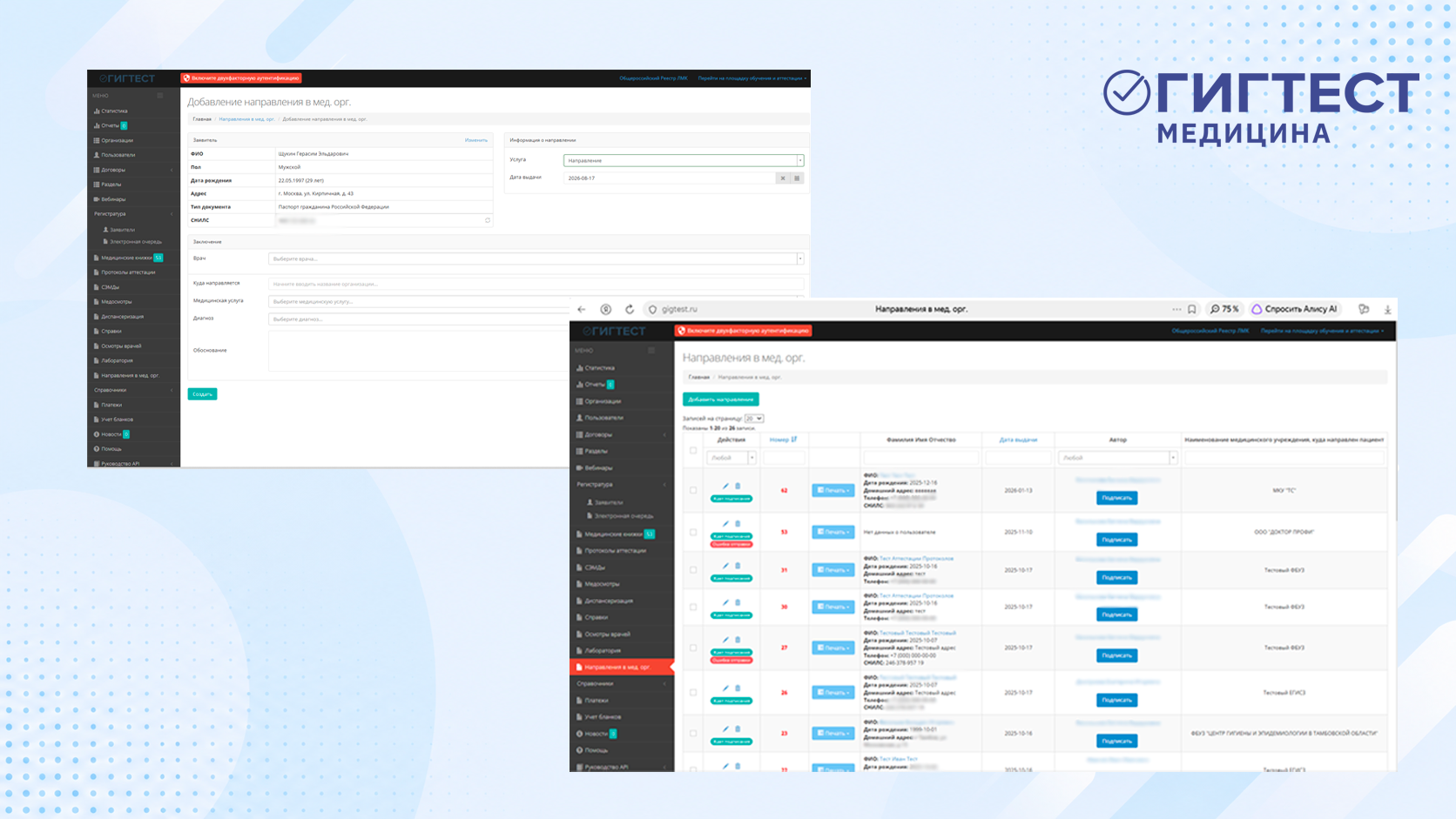Expand Регистратура in the referrals list sidebar
The image size is (1456, 819).
coord(622,485)
